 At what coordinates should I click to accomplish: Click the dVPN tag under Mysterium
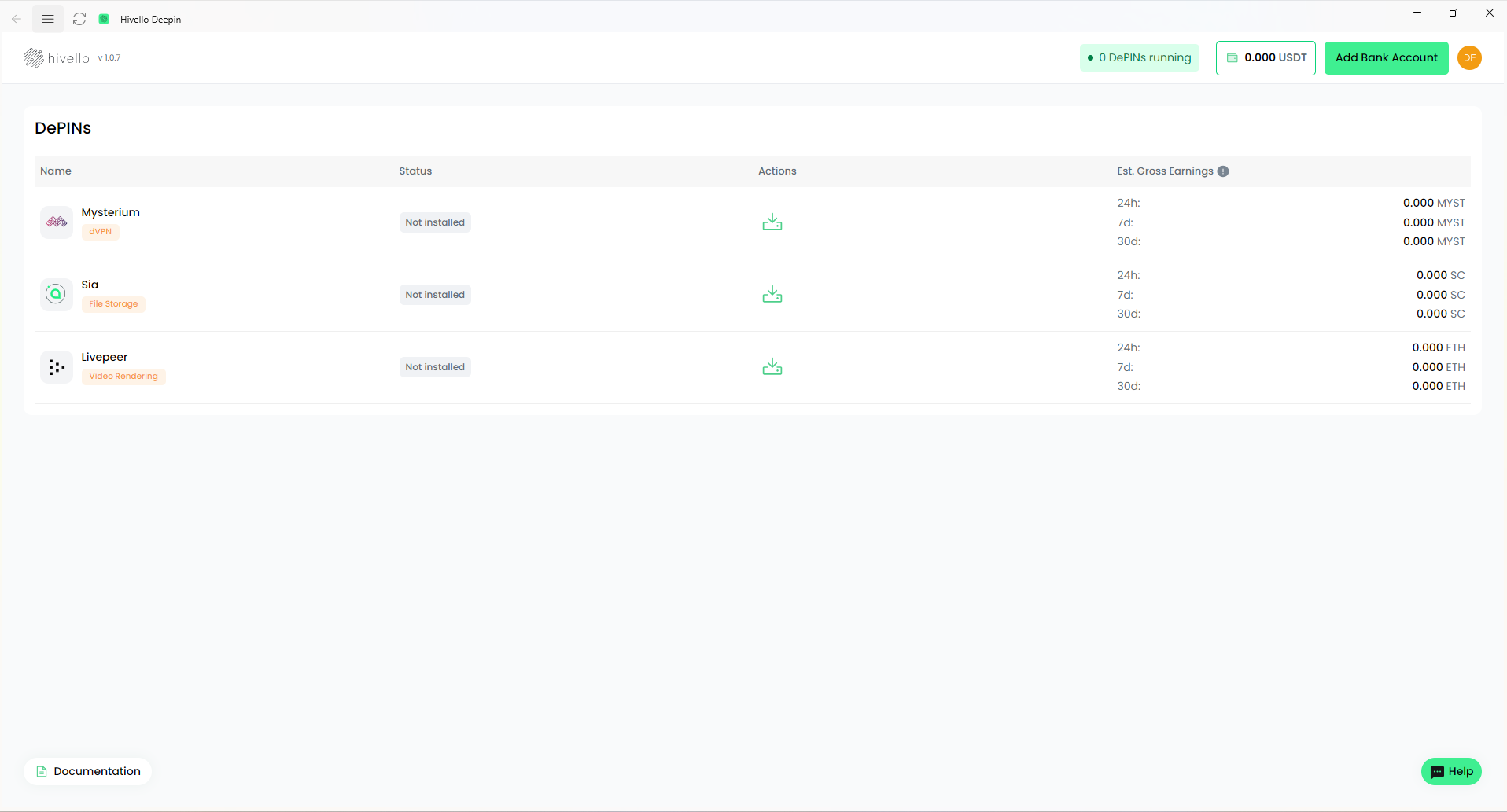coord(100,231)
